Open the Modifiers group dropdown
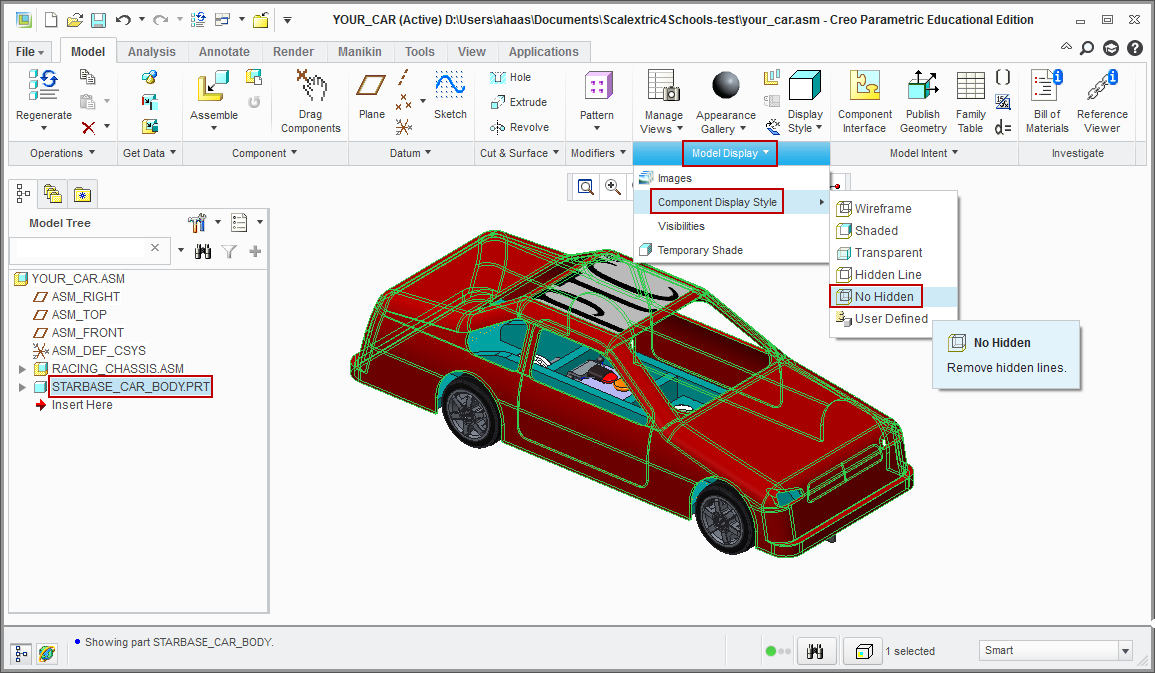This screenshot has height=673, width=1155. pyautogui.click(x=599, y=153)
